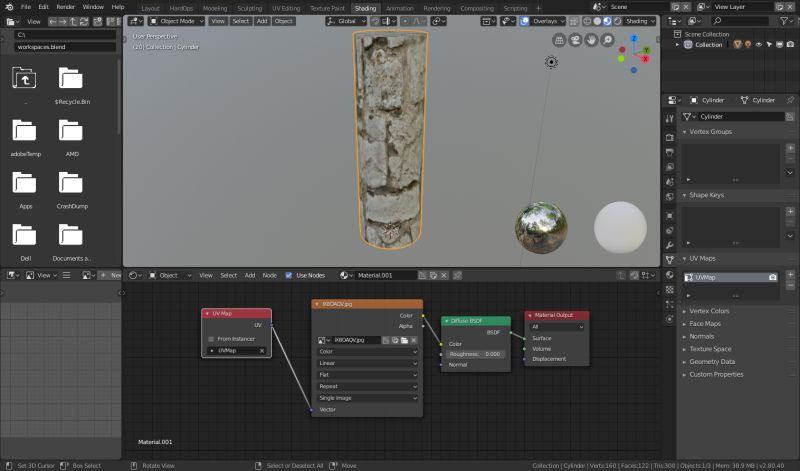The image size is (800, 471).
Task: Click the pan view hand icon
Action: (591, 40)
